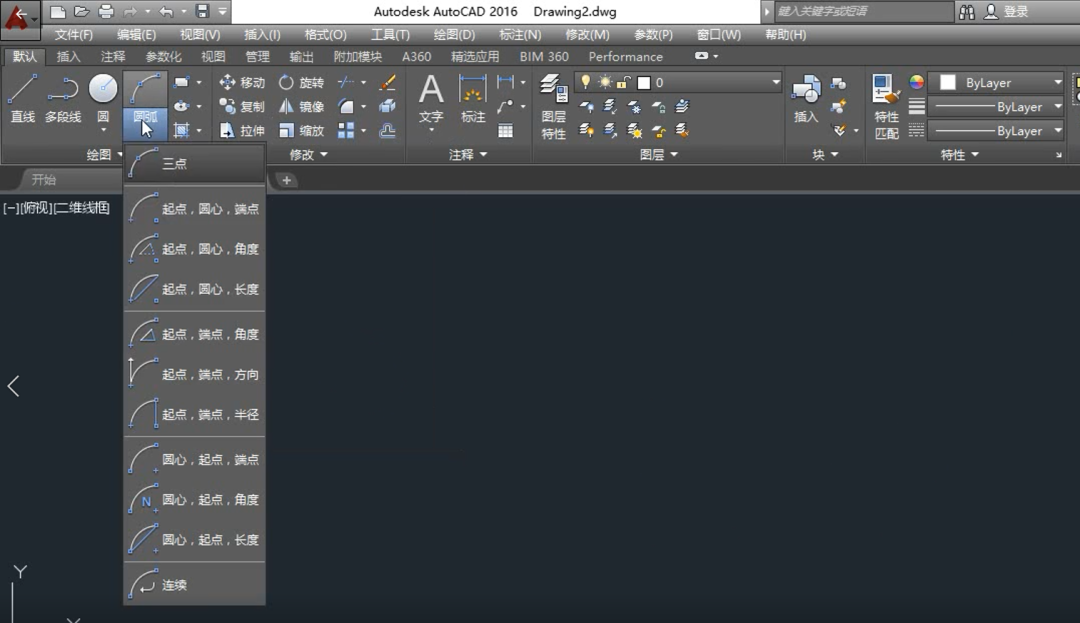Choose 起点, 端点, 方向 arc option

point(194,374)
